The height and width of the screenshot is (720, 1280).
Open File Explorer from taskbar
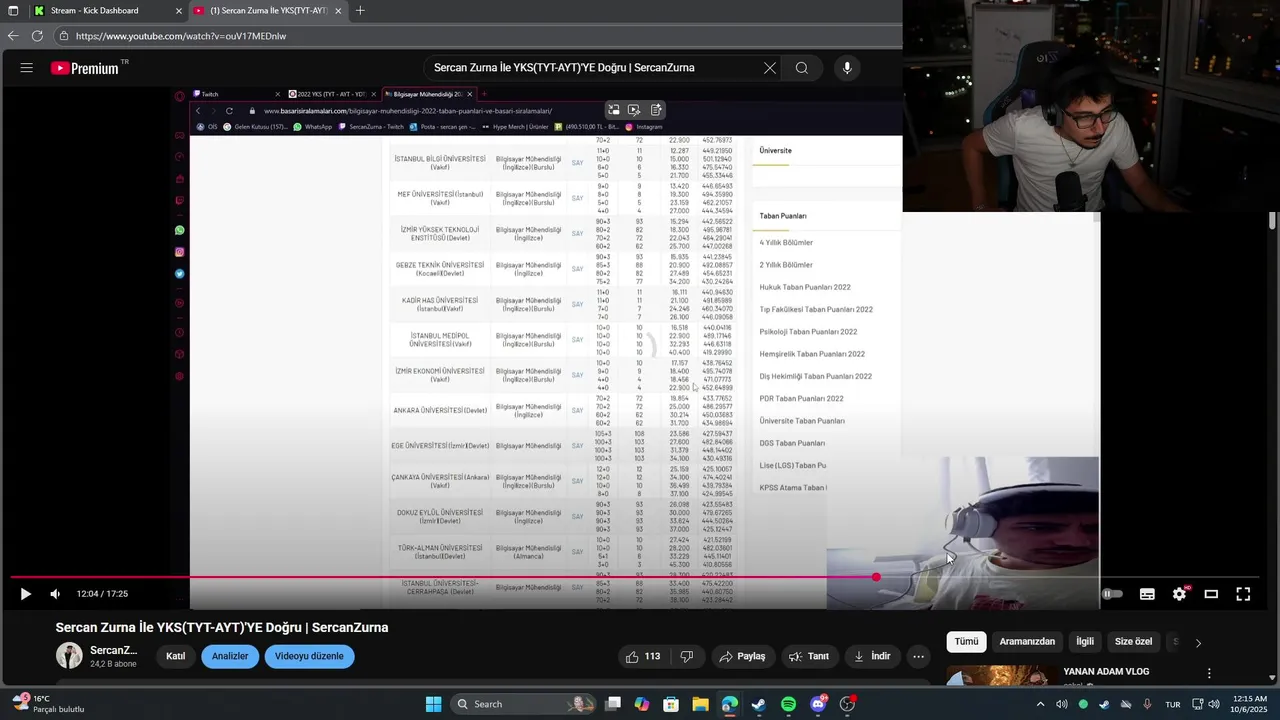(700, 704)
